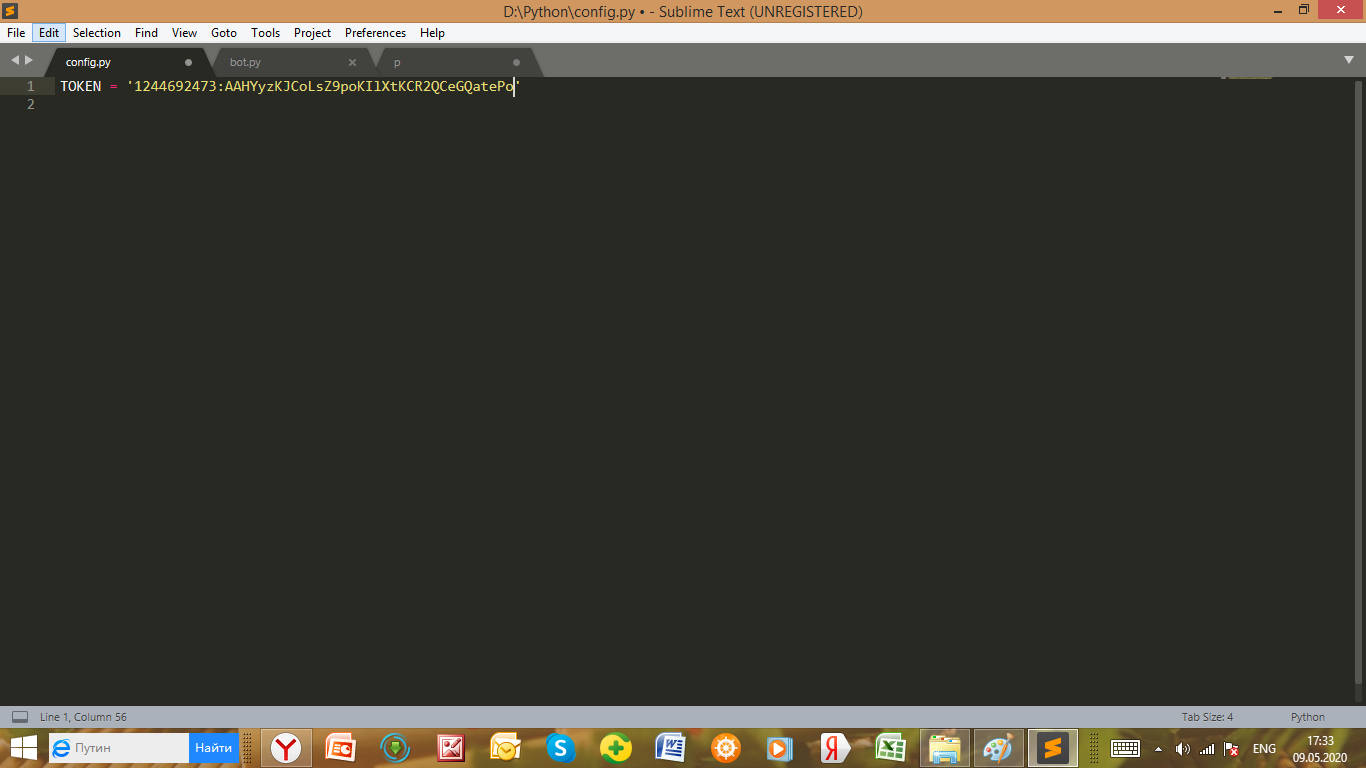Open the red K taskbar icon
The width and height of the screenshot is (1366, 768).
(451, 748)
